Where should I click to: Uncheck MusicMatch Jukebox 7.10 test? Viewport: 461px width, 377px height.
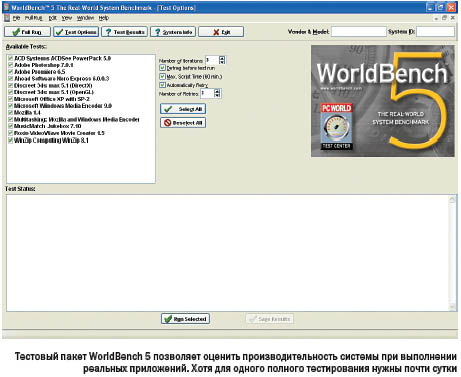click(x=11, y=126)
